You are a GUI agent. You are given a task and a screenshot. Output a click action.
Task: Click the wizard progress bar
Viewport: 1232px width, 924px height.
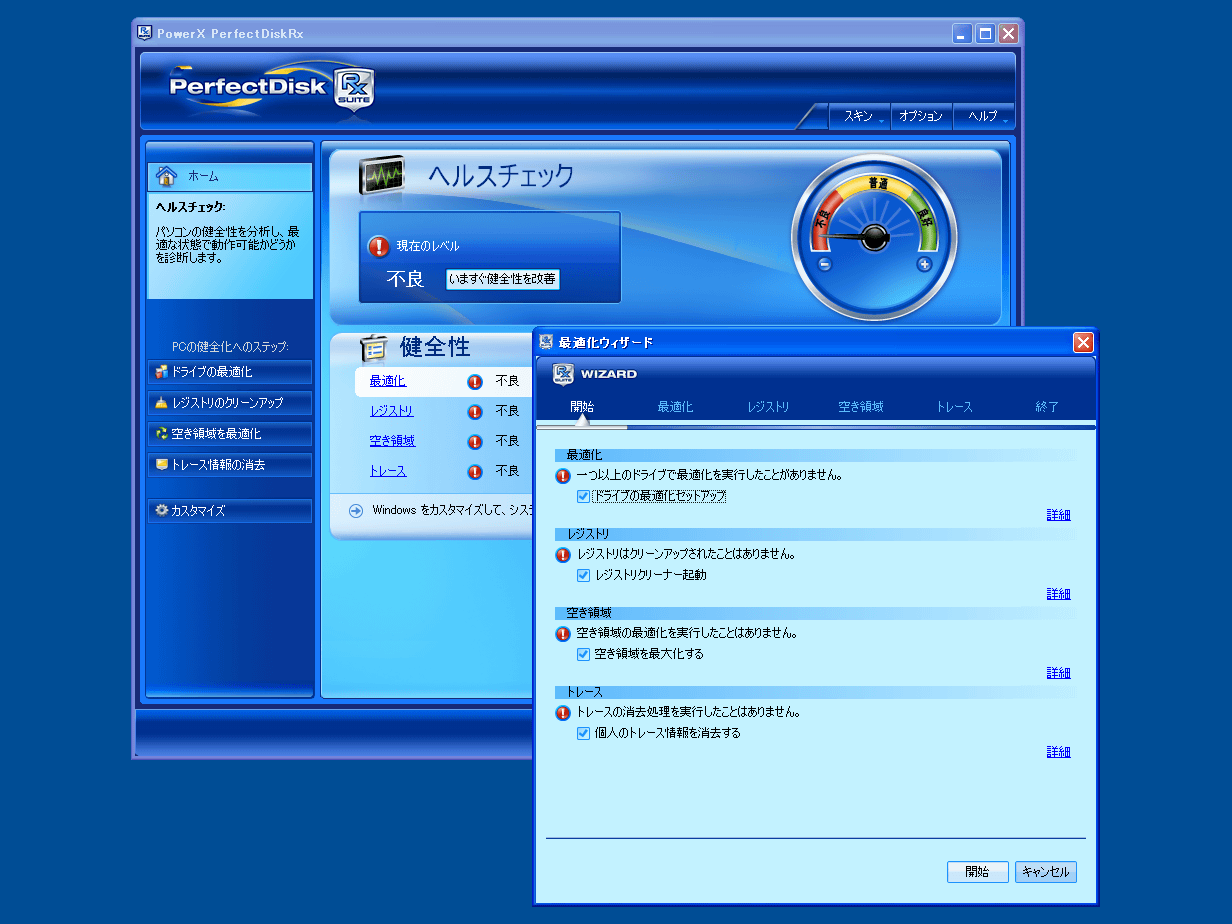pyautogui.click(x=816, y=426)
